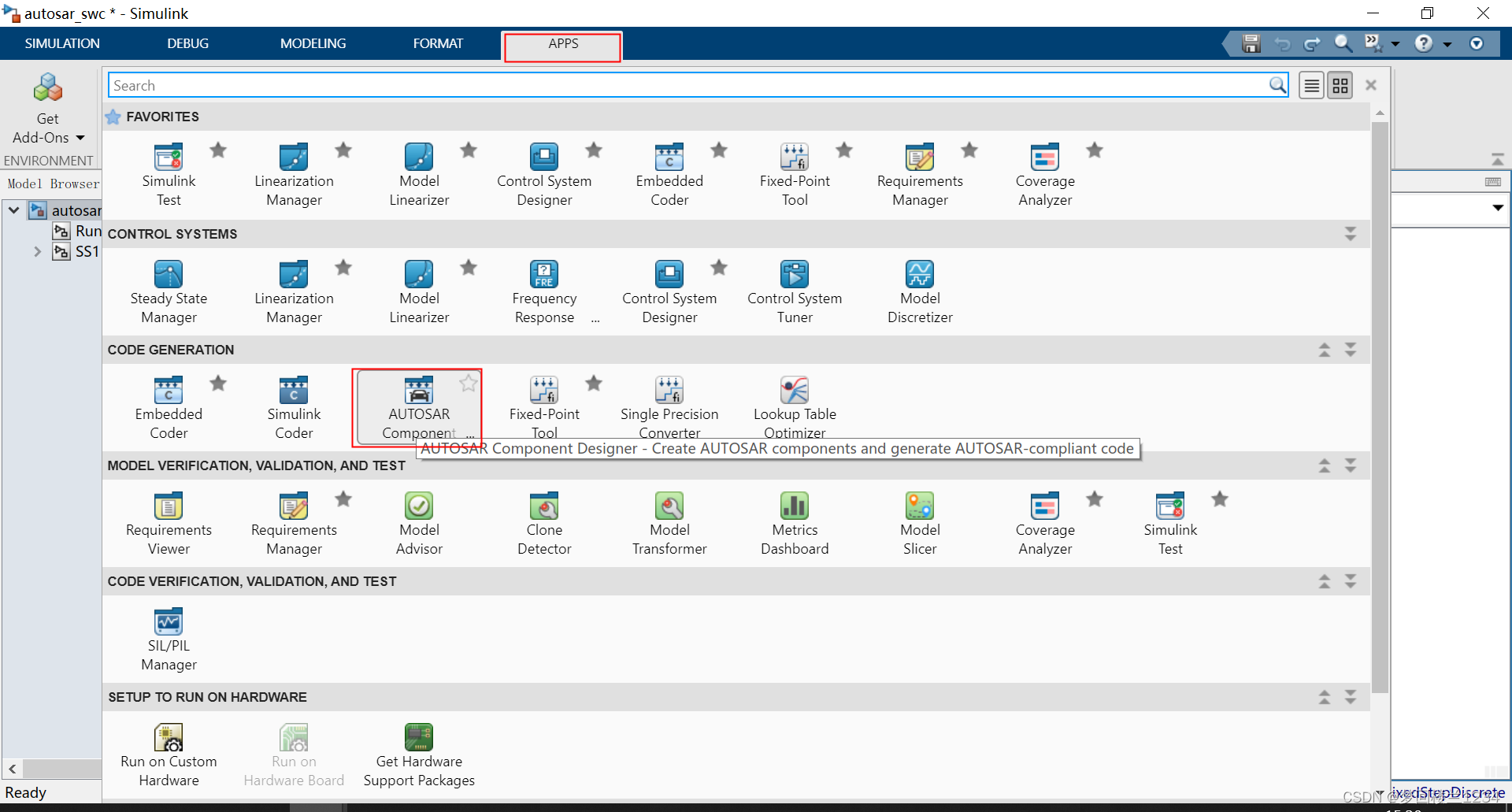Open the Model Advisor app
The width and height of the screenshot is (1512, 812).
[x=418, y=522]
